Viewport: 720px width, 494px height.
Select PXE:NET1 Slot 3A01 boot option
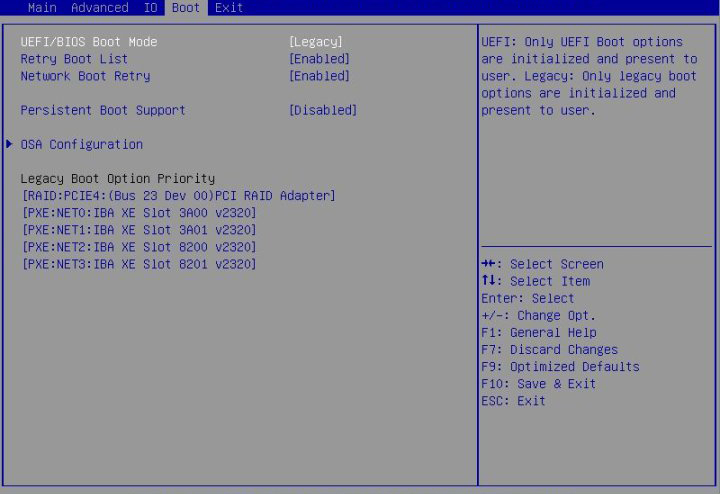pyautogui.click(x=139, y=230)
